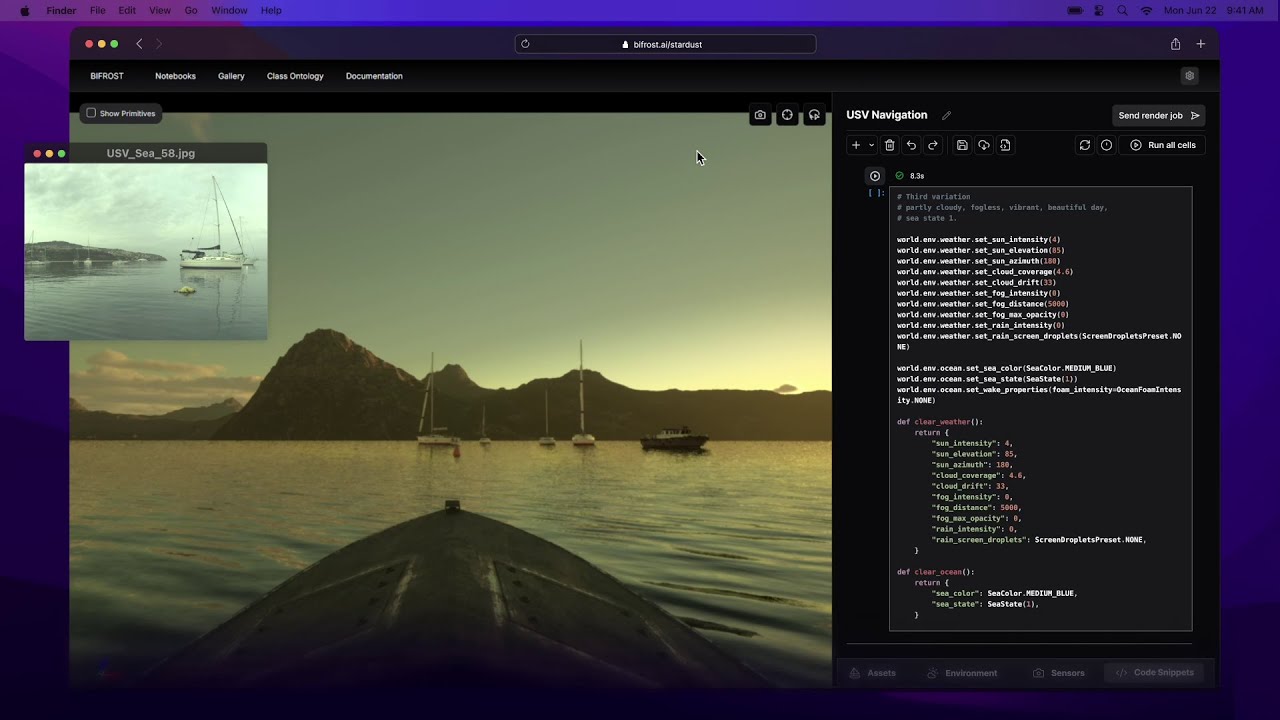Open the Apple menu
Viewport: 1280px width, 720px height.
(25, 10)
